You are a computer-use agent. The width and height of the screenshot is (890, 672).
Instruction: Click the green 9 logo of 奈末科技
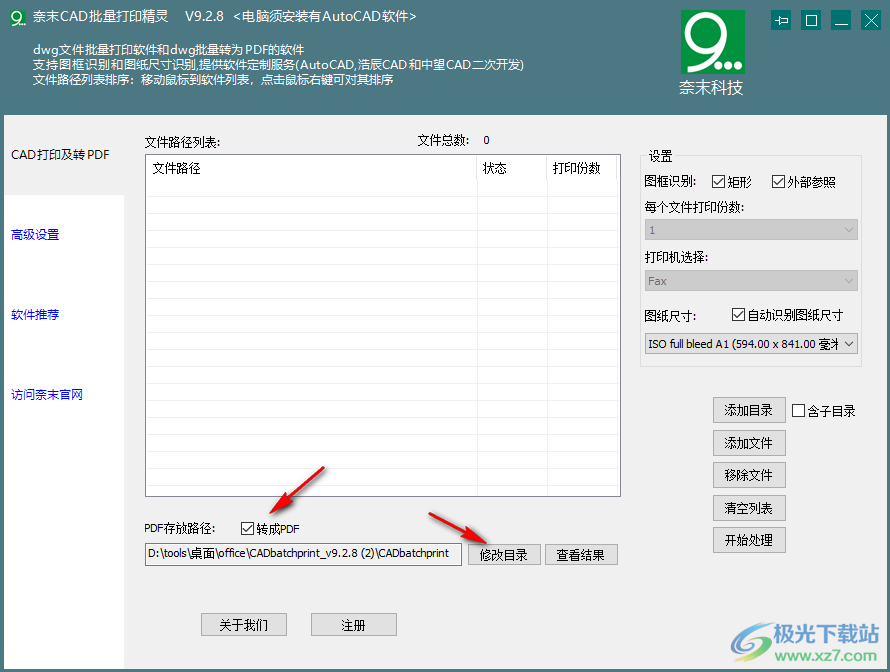(x=712, y=42)
